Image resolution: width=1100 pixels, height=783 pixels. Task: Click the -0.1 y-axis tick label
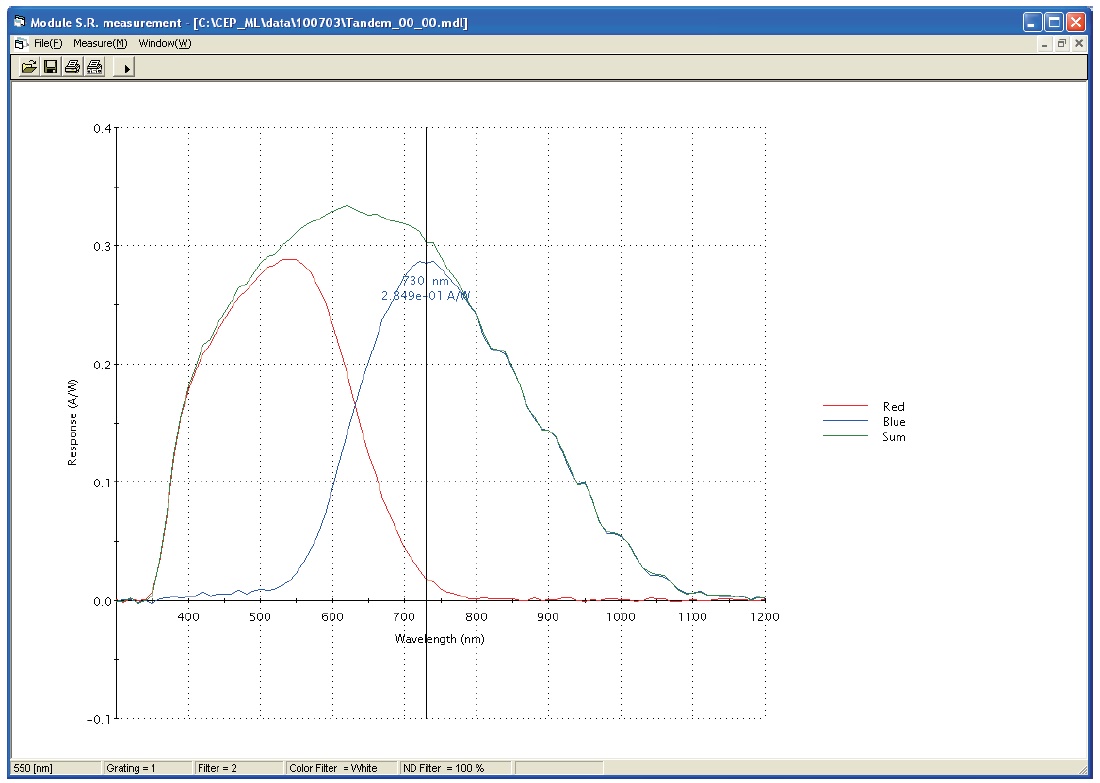tap(99, 720)
